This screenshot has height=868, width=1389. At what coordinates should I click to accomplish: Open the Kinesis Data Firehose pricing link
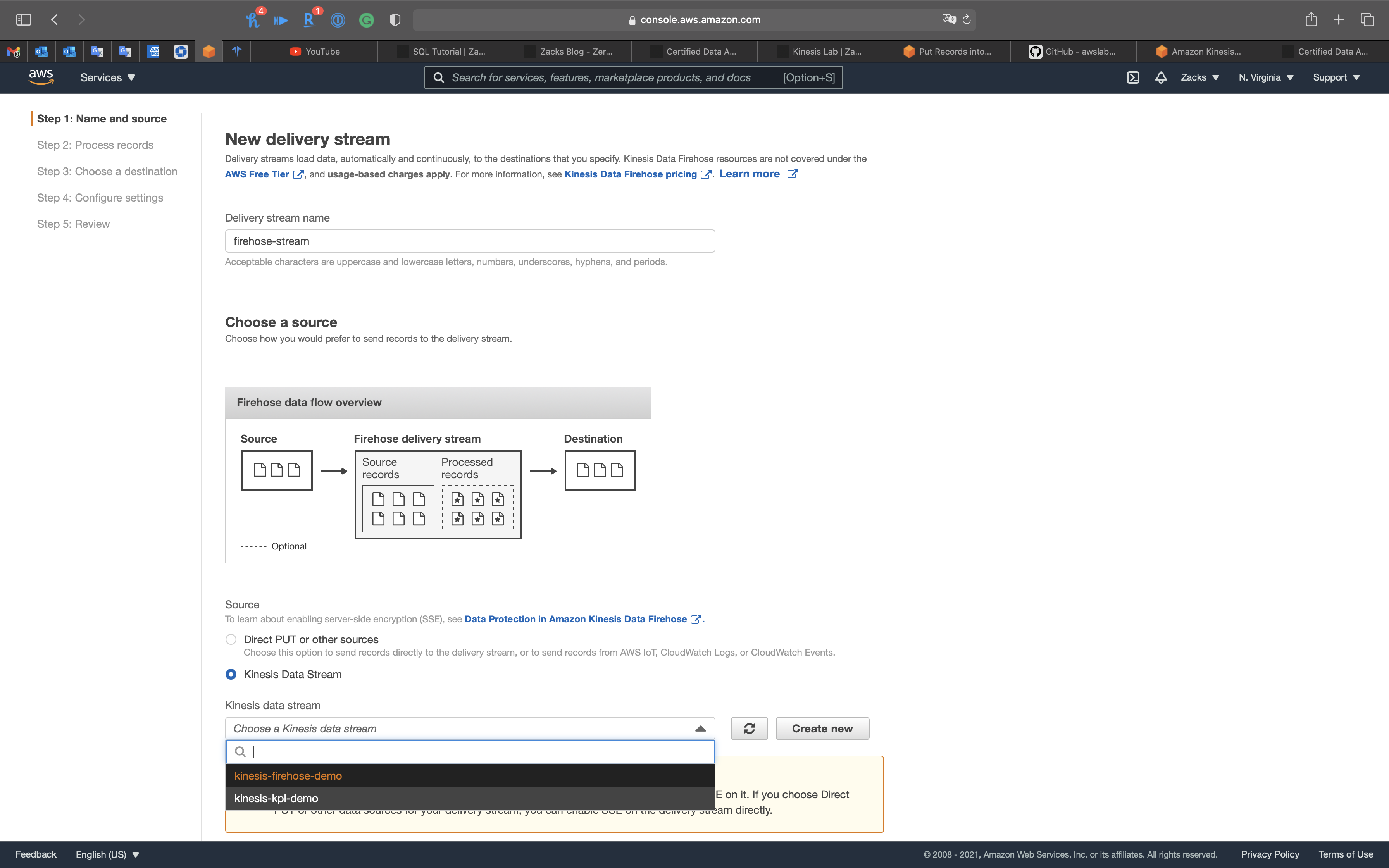click(x=630, y=174)
